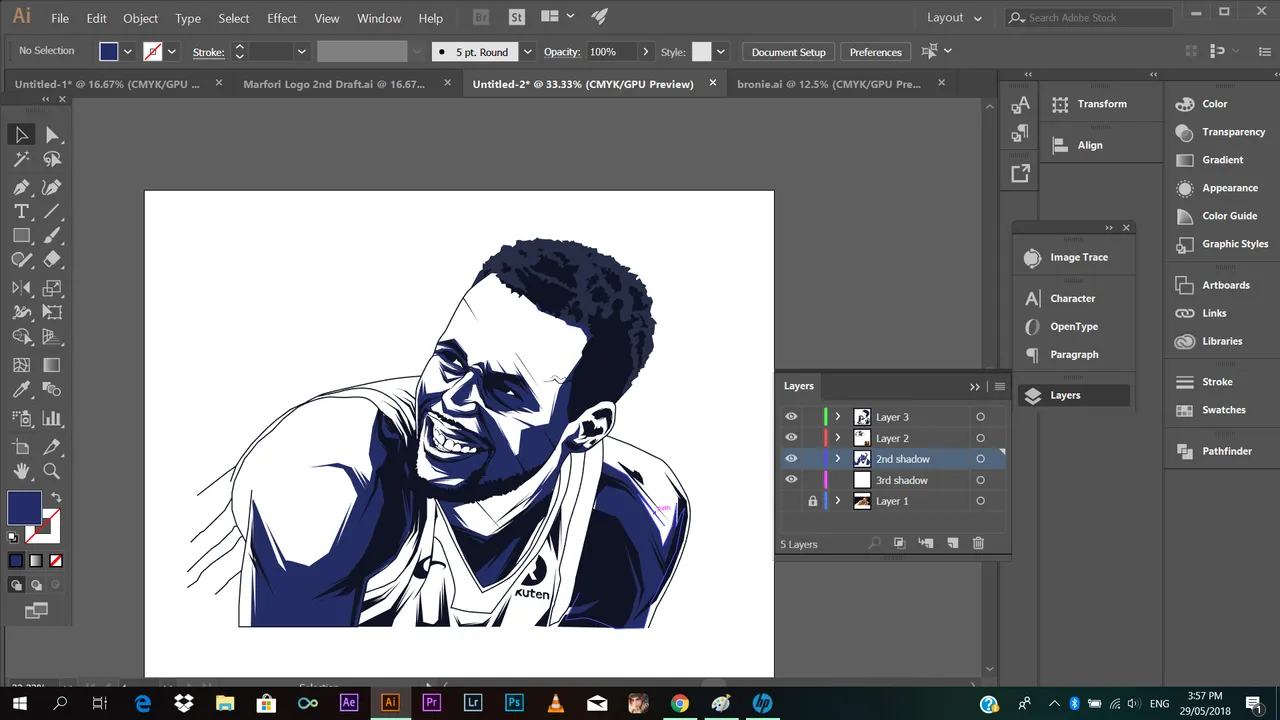Click target circle of Layer 3
The height and width of the screenshot is (720, 1280).
(x=980, y=417)
